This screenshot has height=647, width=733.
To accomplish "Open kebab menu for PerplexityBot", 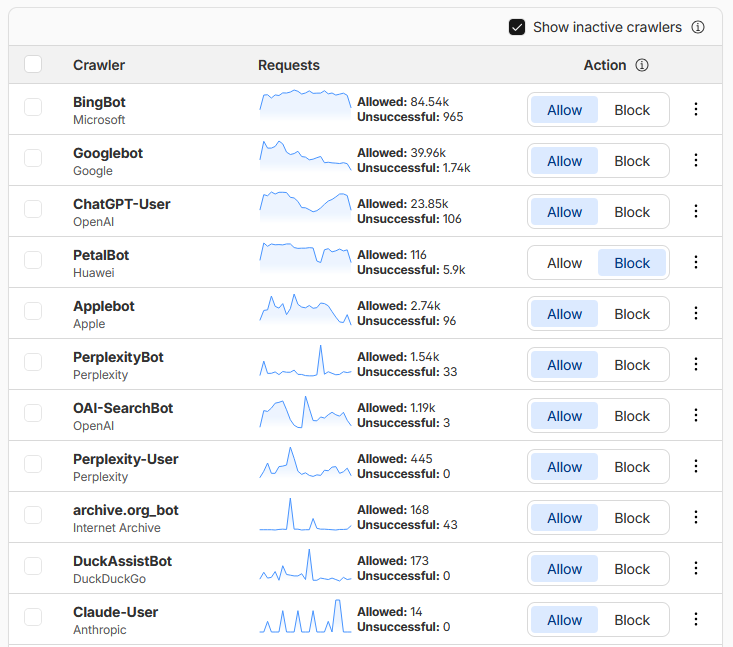I will pos(696,365).
